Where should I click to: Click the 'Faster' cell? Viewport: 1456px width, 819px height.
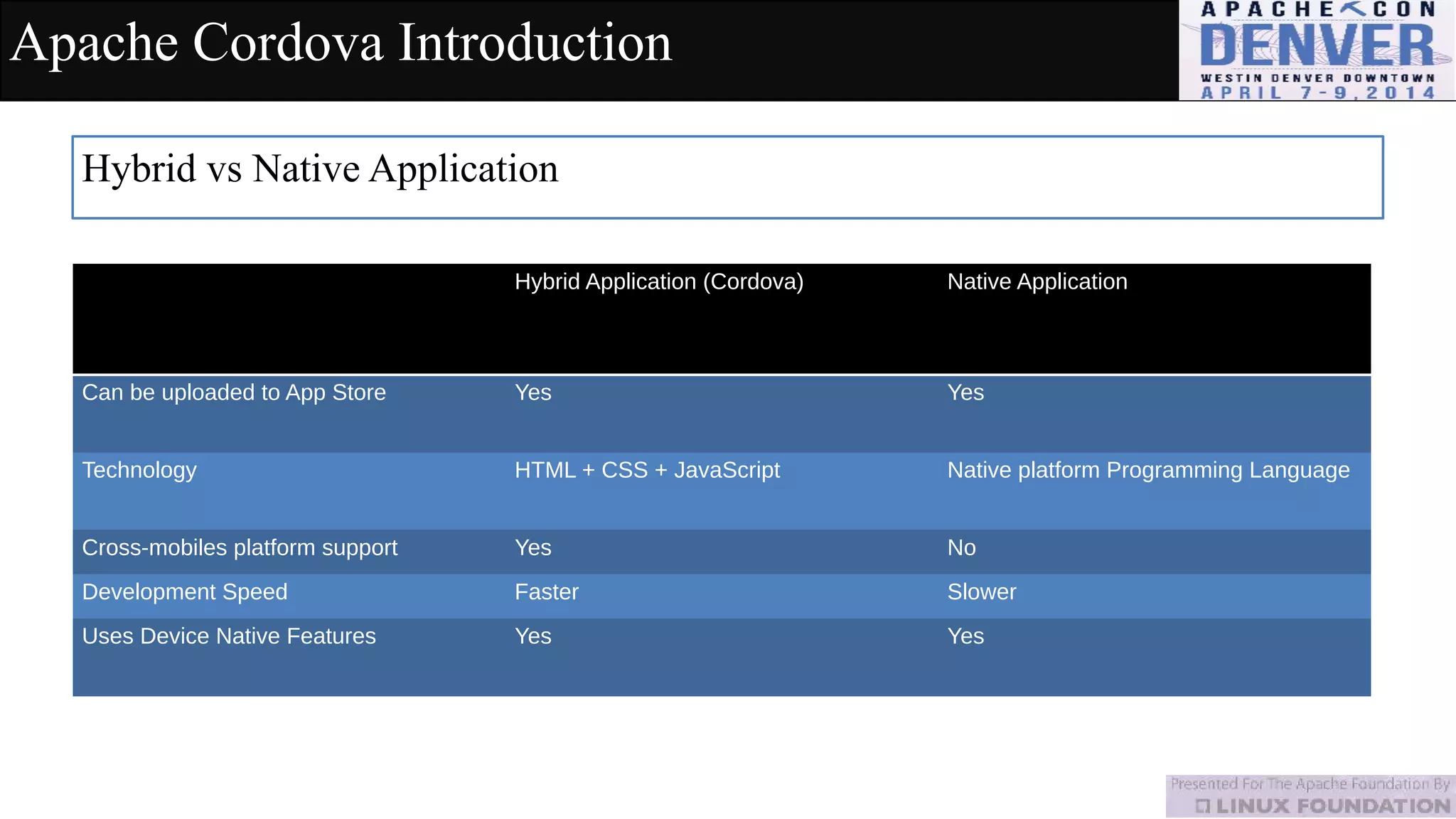tap(547, 592)
